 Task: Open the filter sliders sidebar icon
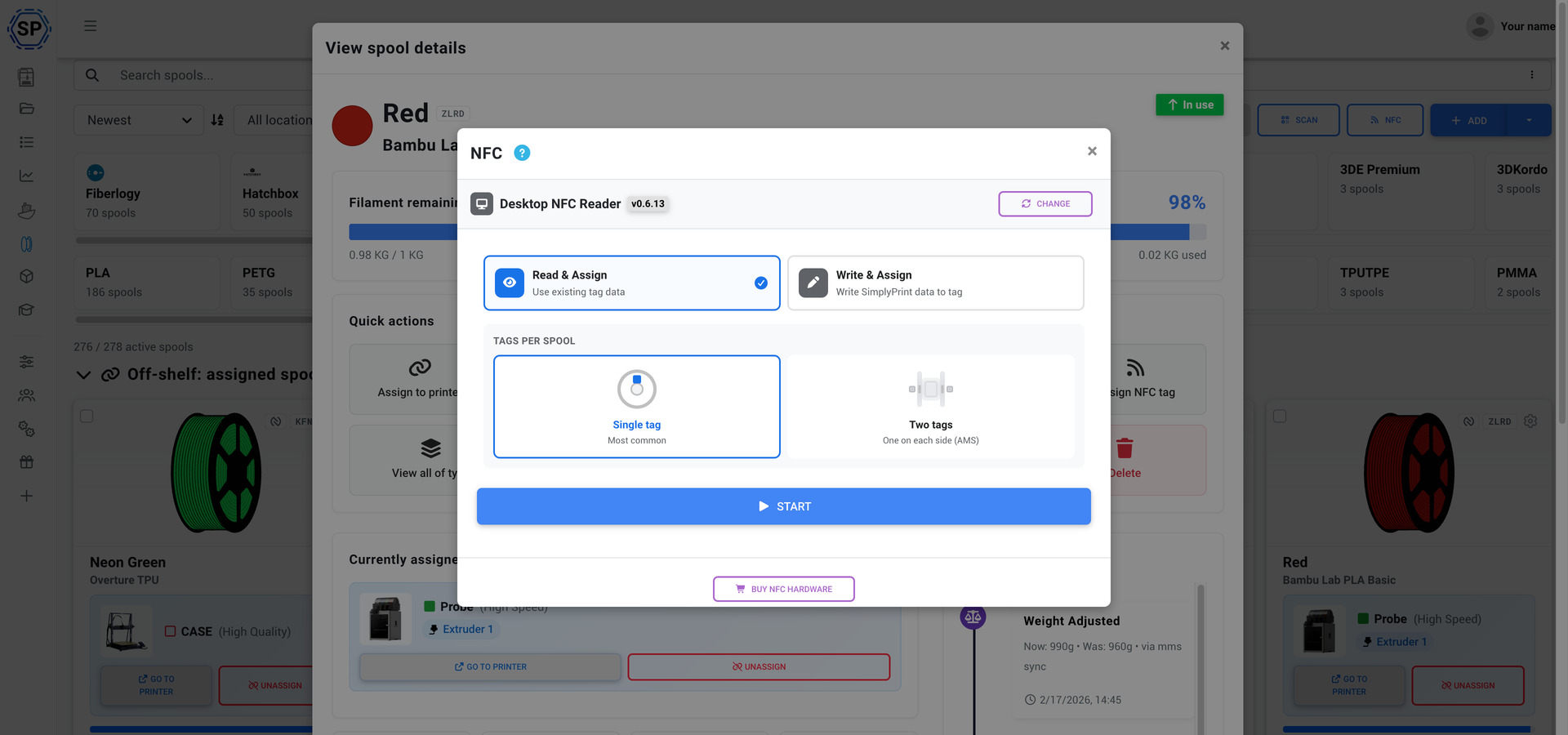[x=27, y=362]
